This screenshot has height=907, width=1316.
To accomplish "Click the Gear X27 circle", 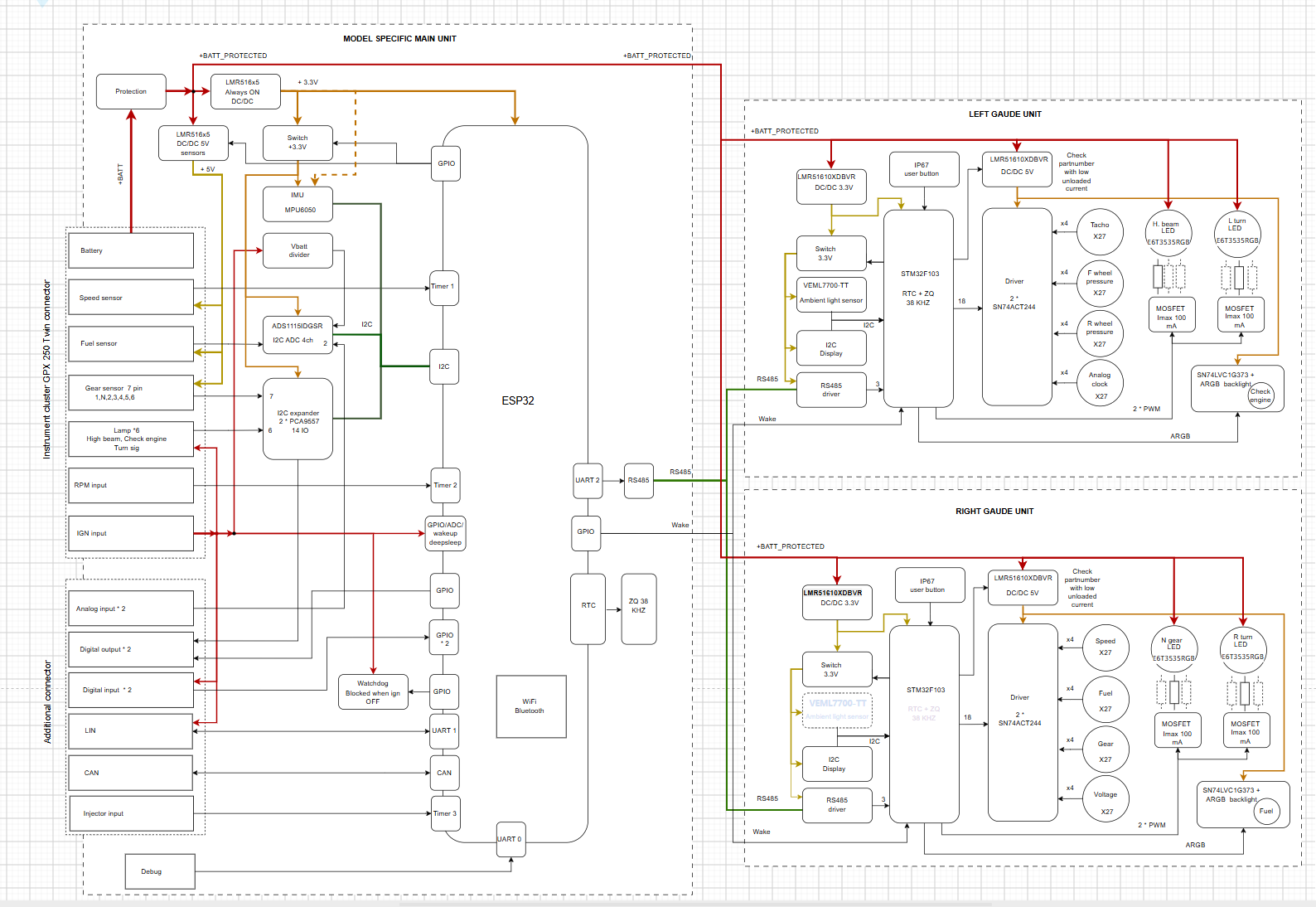I will (x=1106, y=750).
